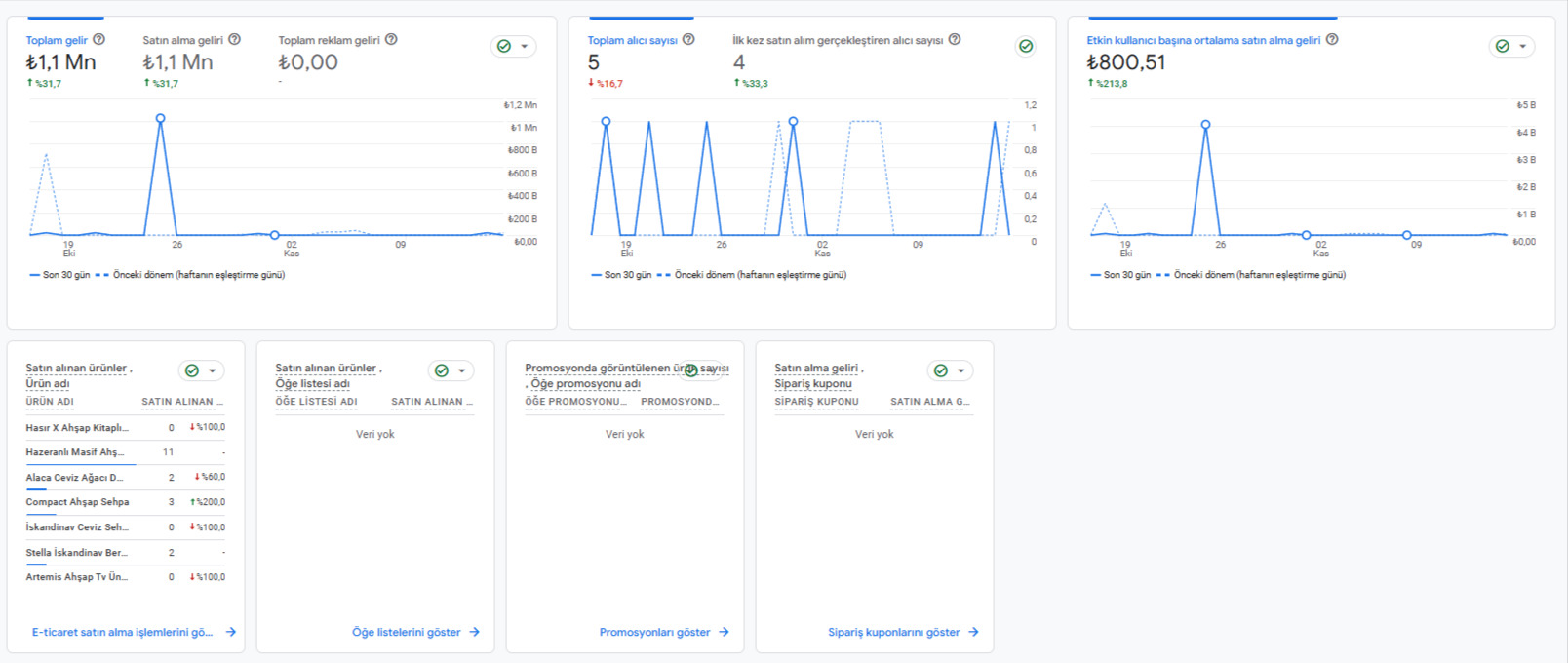This screenshot has width=1568, height=663.
Task: Click Önceki dönem legend in Toplam alıcı chart
Action: pyautogui.click(x=752, y=275)
